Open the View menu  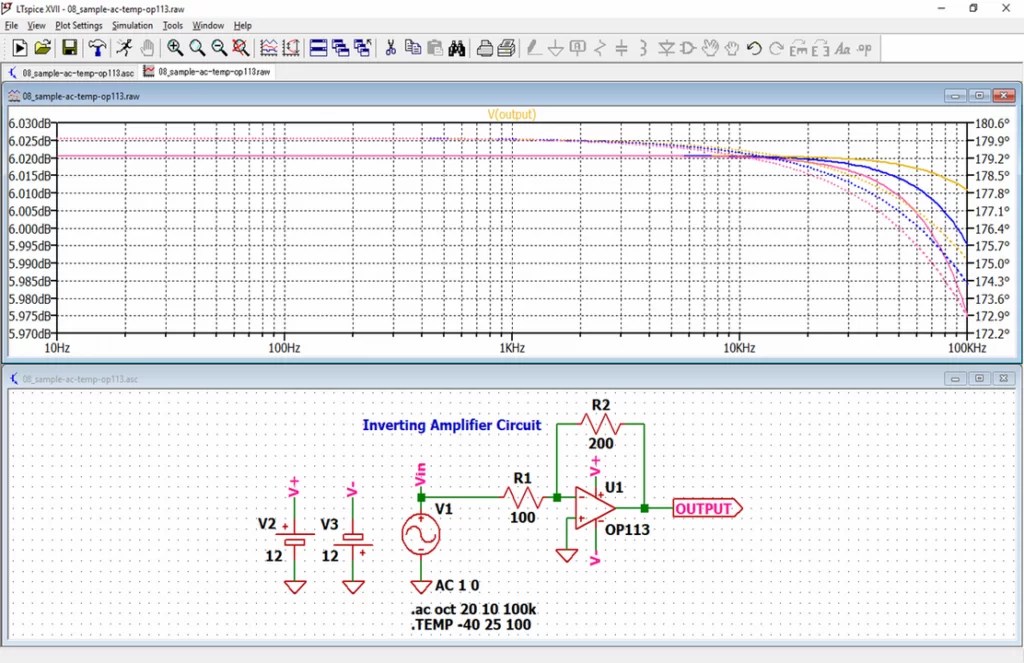point(36,25)
